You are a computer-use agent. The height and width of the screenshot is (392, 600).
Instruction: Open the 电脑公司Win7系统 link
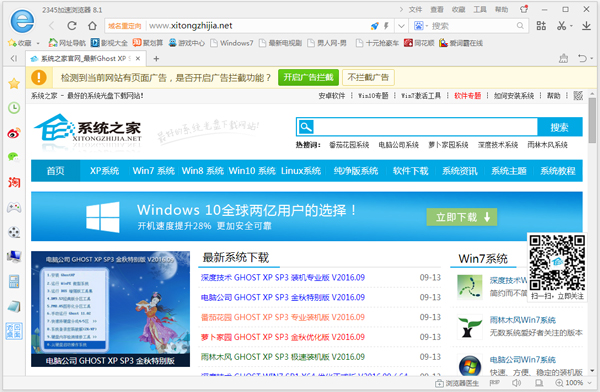coord(523,360)
